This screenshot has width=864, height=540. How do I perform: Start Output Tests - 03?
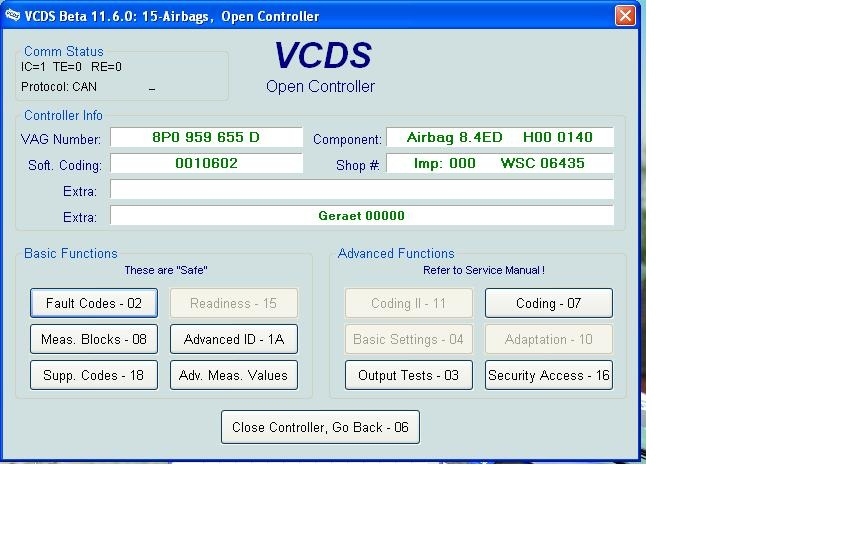pos(409,375)
